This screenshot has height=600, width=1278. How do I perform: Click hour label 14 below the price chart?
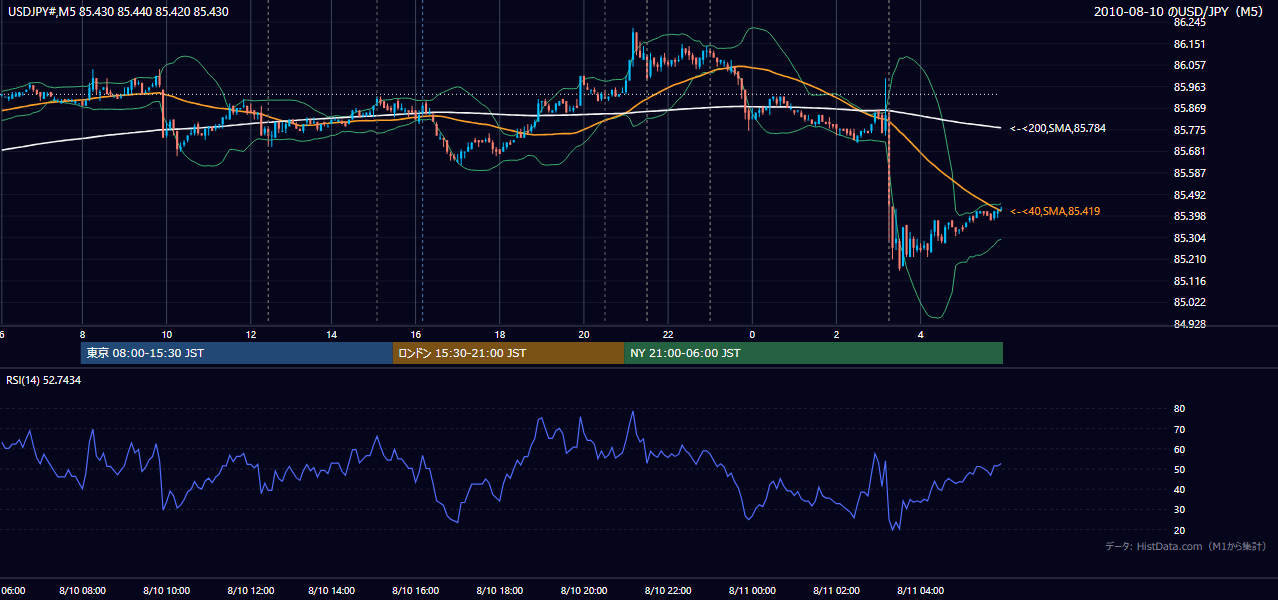[x=333, y=335]
